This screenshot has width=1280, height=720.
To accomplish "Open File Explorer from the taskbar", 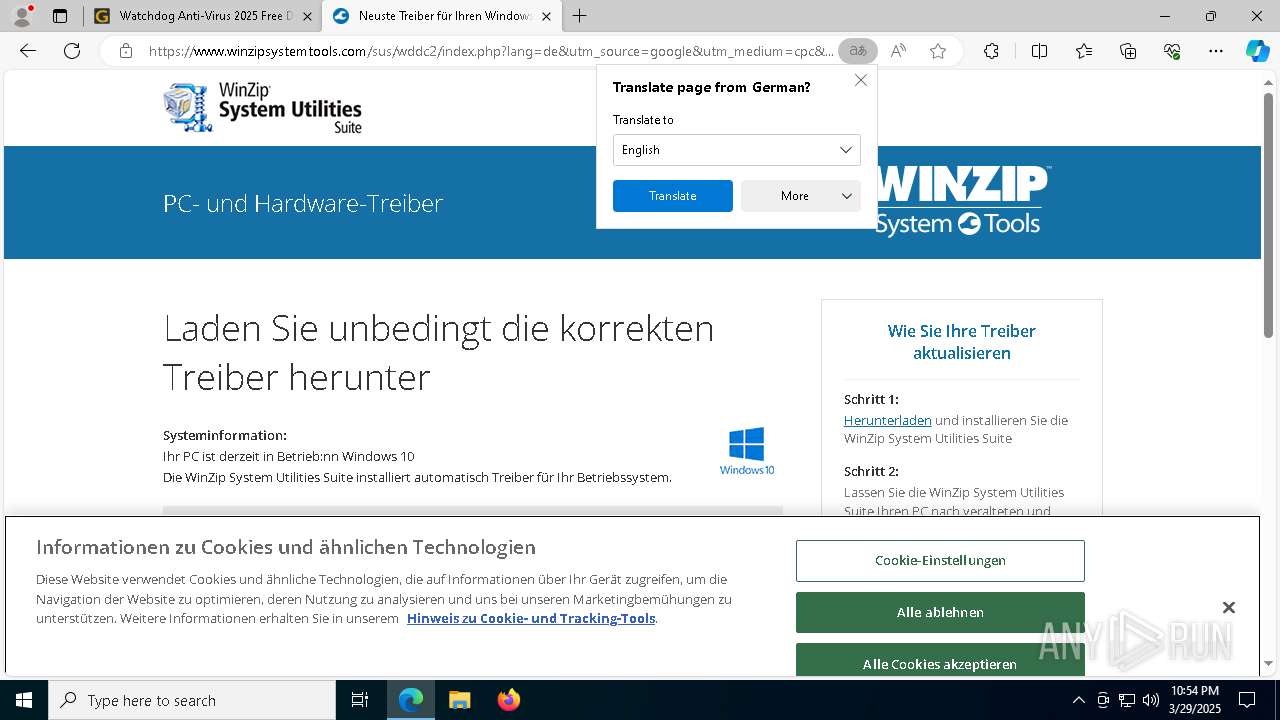I will coord(459,700).
